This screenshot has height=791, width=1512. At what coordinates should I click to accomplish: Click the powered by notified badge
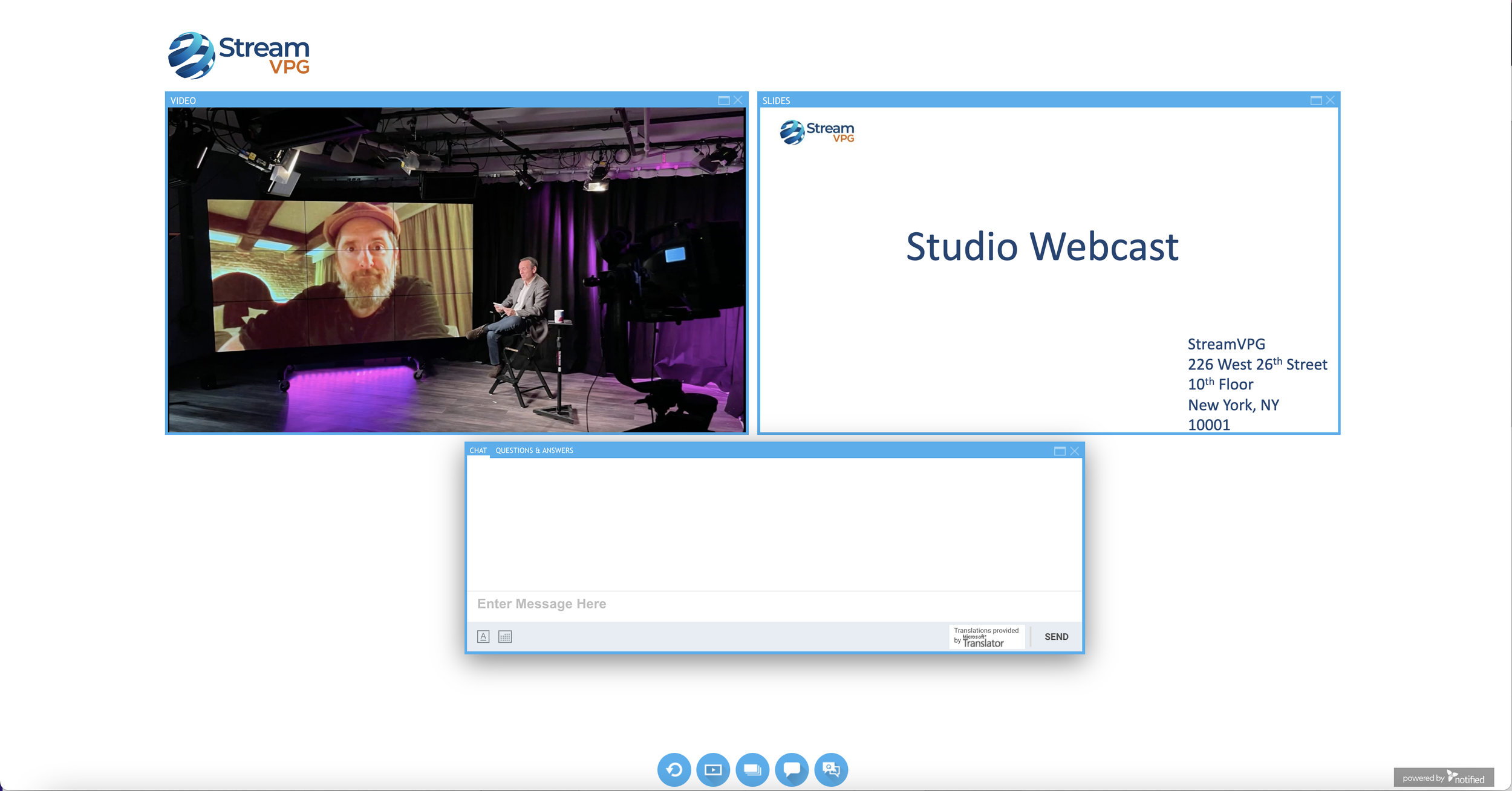pyautogui.click(x=1444, y=777)
